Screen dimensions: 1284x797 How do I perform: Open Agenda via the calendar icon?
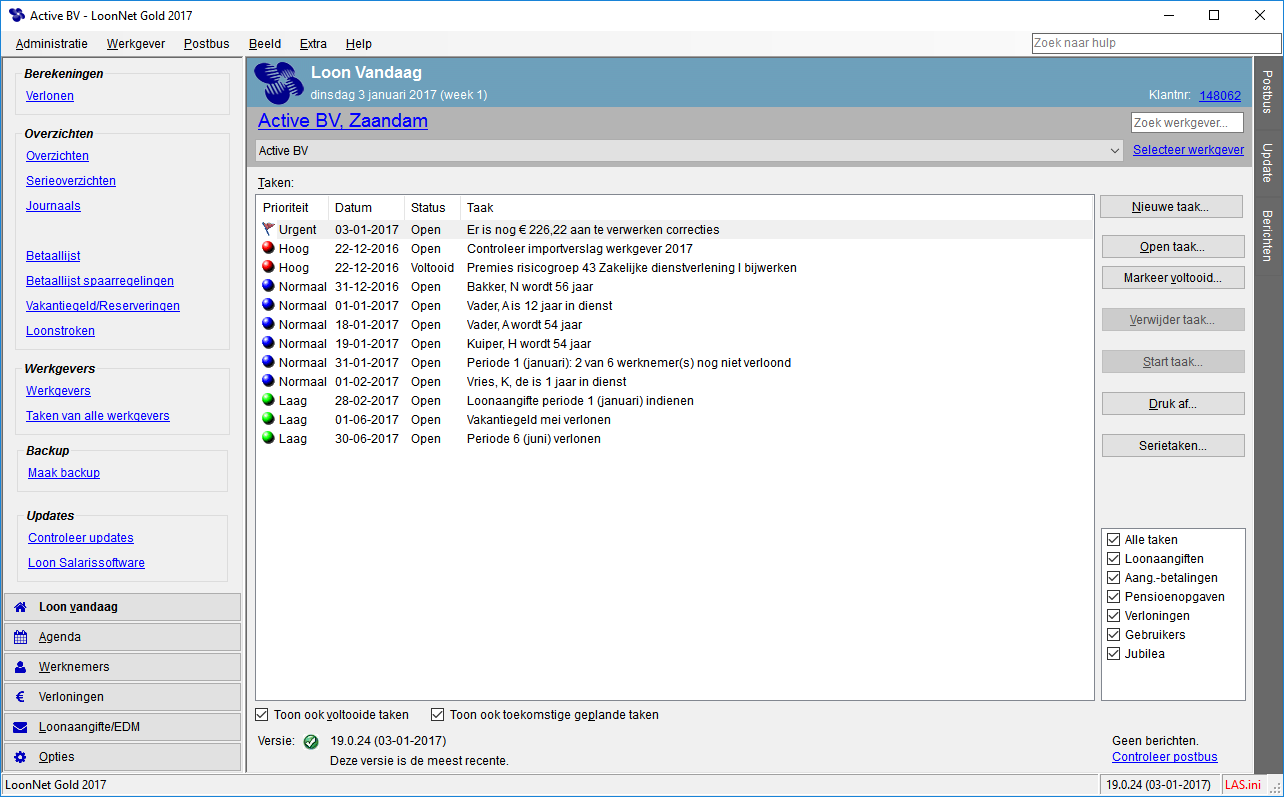click(22, 637)
